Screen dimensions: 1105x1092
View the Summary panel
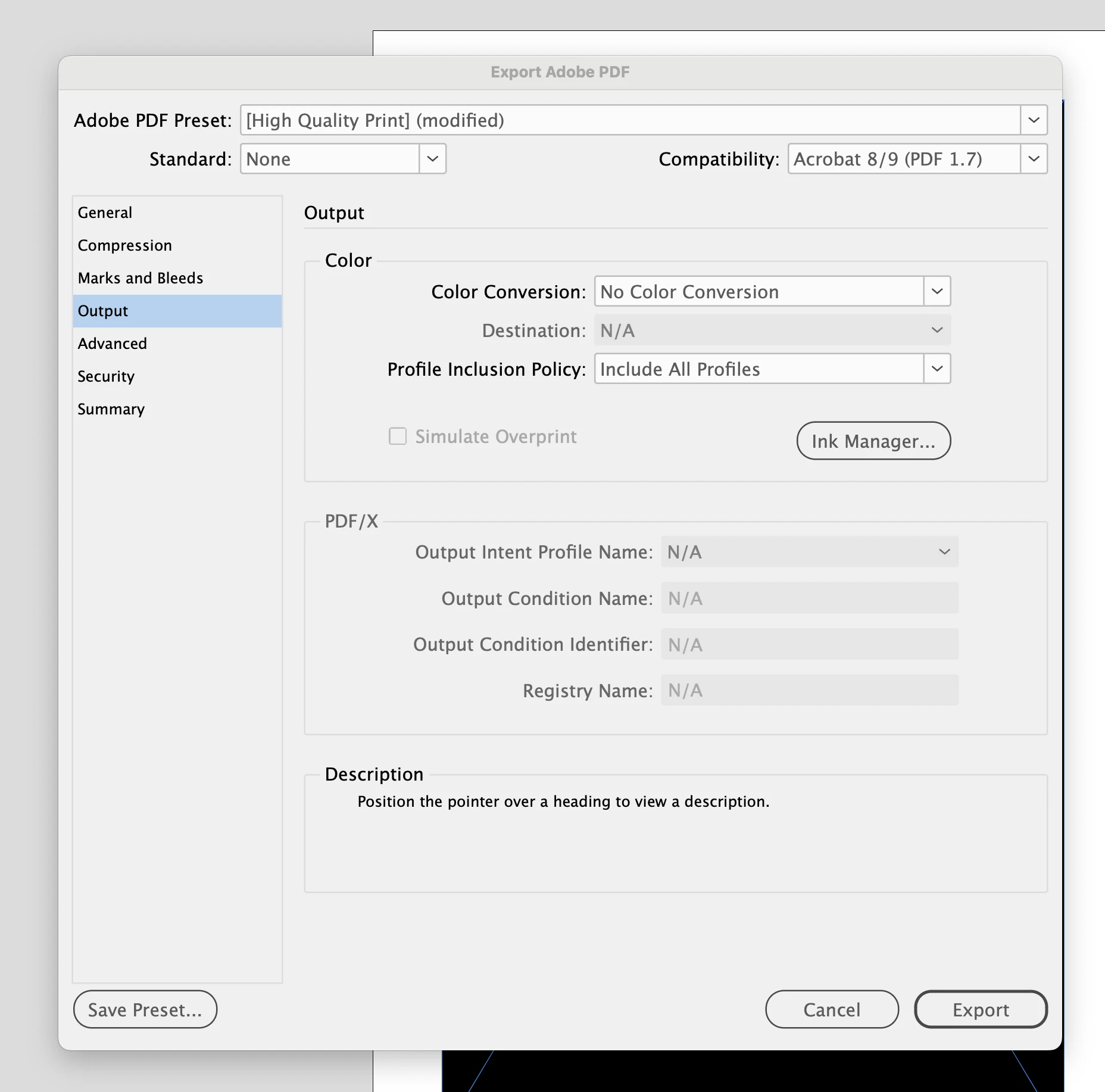point(177,409)
